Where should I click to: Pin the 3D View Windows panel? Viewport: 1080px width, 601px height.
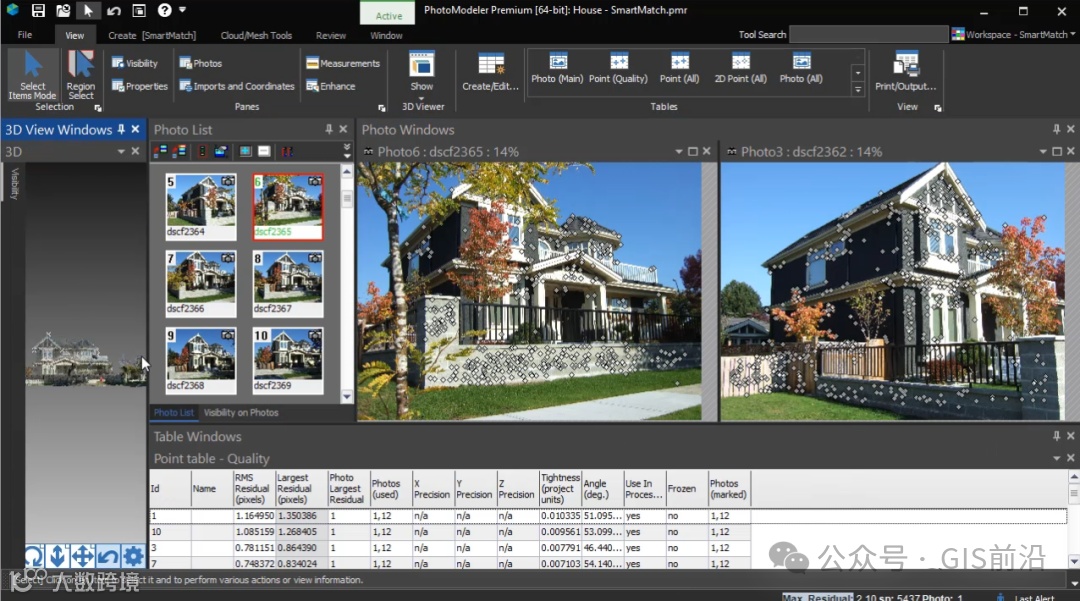[x=121, y=129]
